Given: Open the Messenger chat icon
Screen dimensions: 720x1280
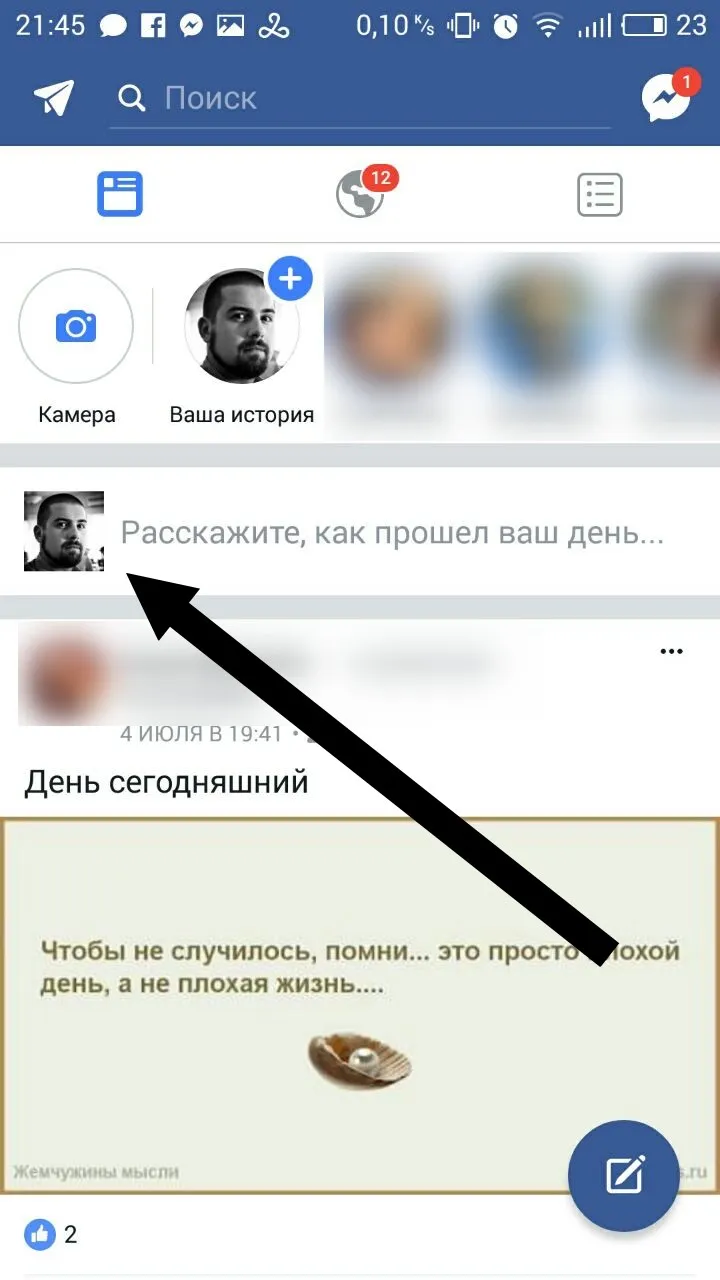Looking at the screenshot, I should 667,97.
